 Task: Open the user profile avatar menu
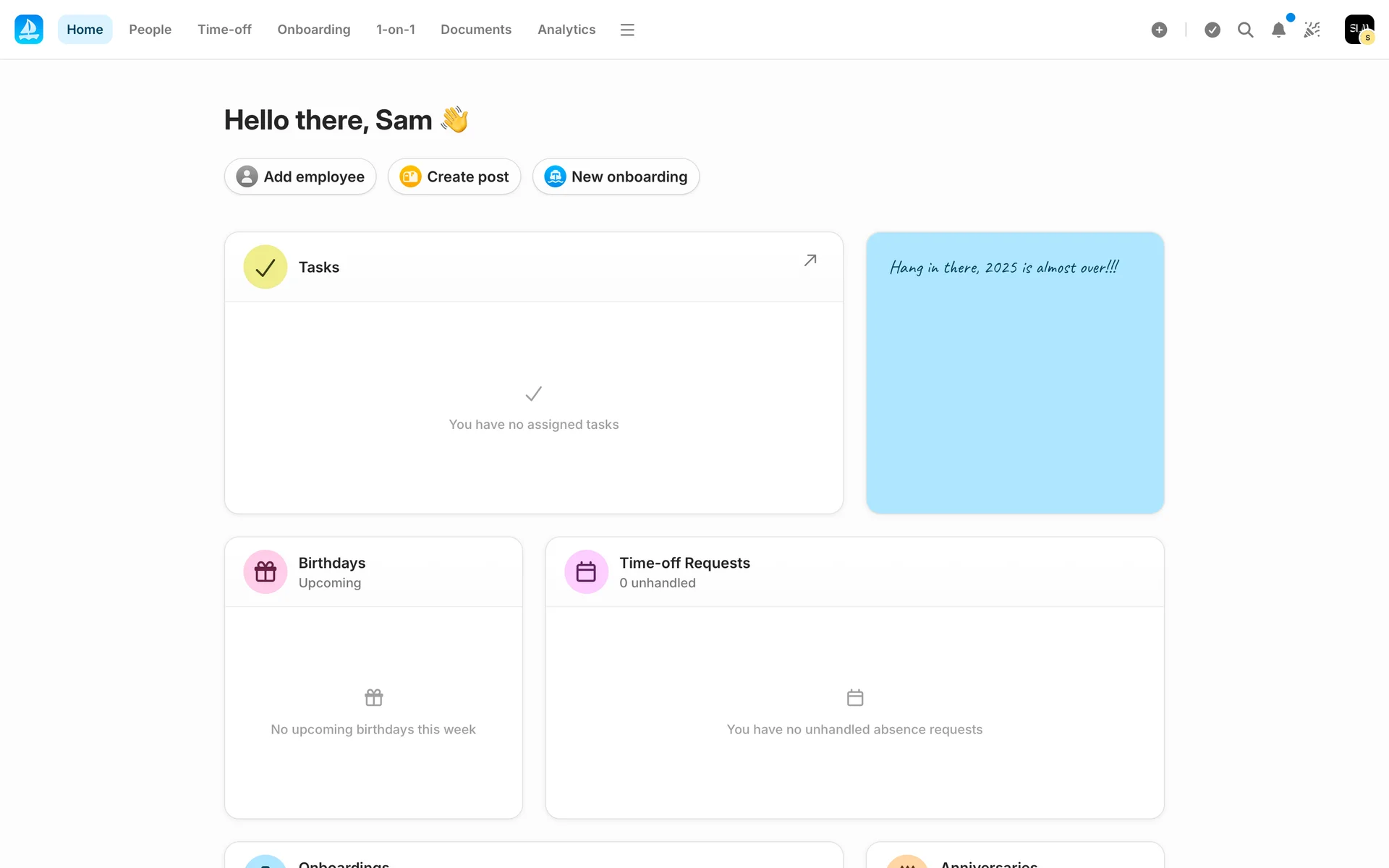tap(1359, 30)
